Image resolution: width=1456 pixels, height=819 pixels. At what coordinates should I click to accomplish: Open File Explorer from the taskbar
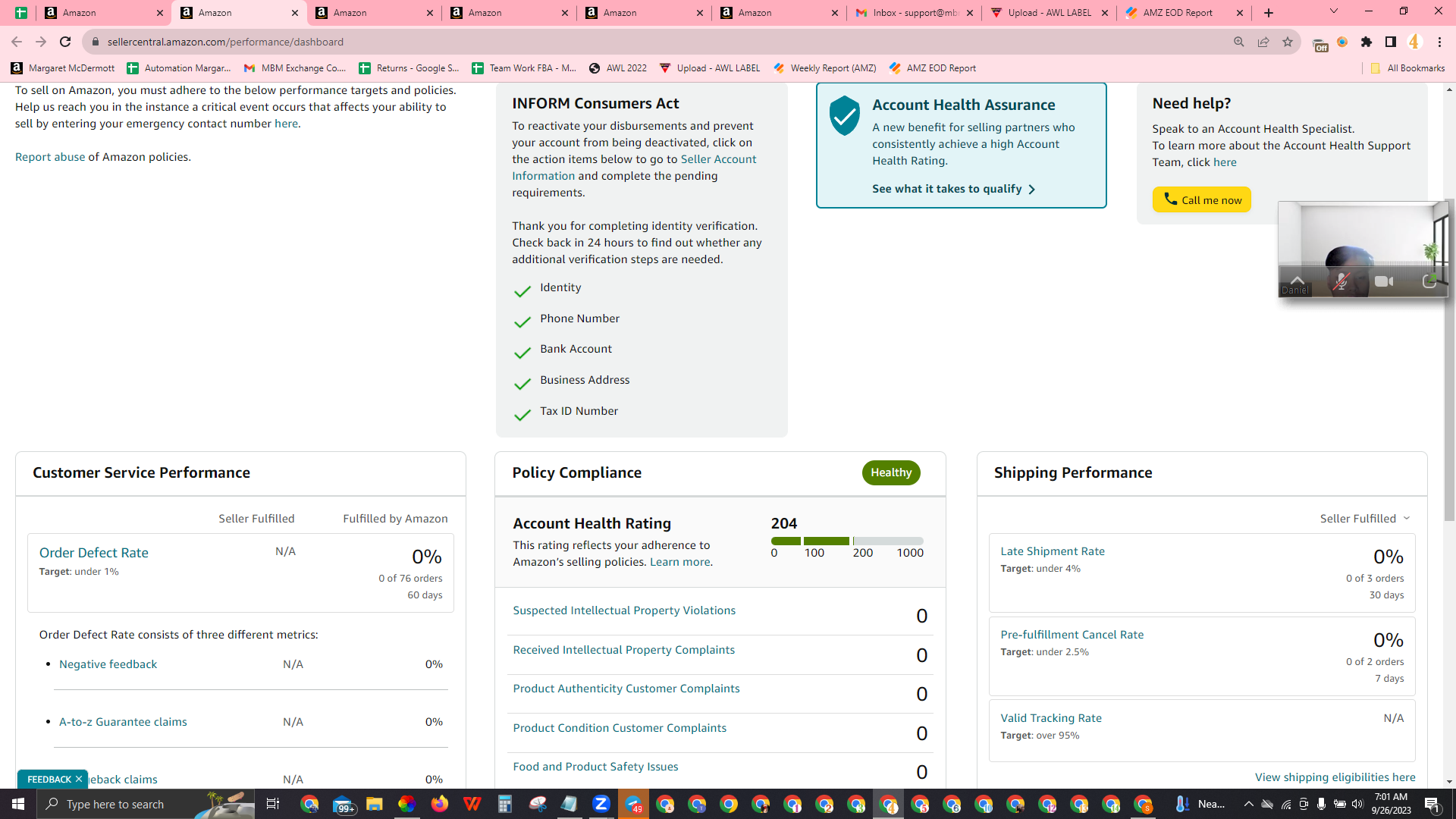(374, 804)
